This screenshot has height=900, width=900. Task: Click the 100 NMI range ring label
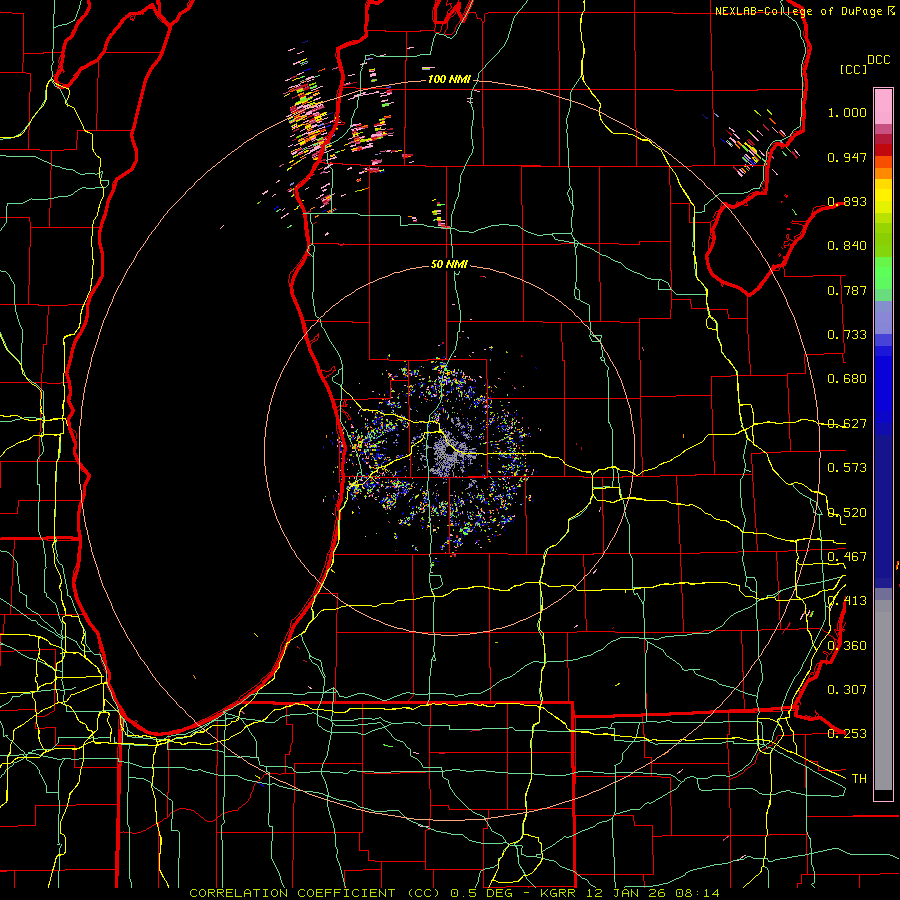(x=449, y=79)
